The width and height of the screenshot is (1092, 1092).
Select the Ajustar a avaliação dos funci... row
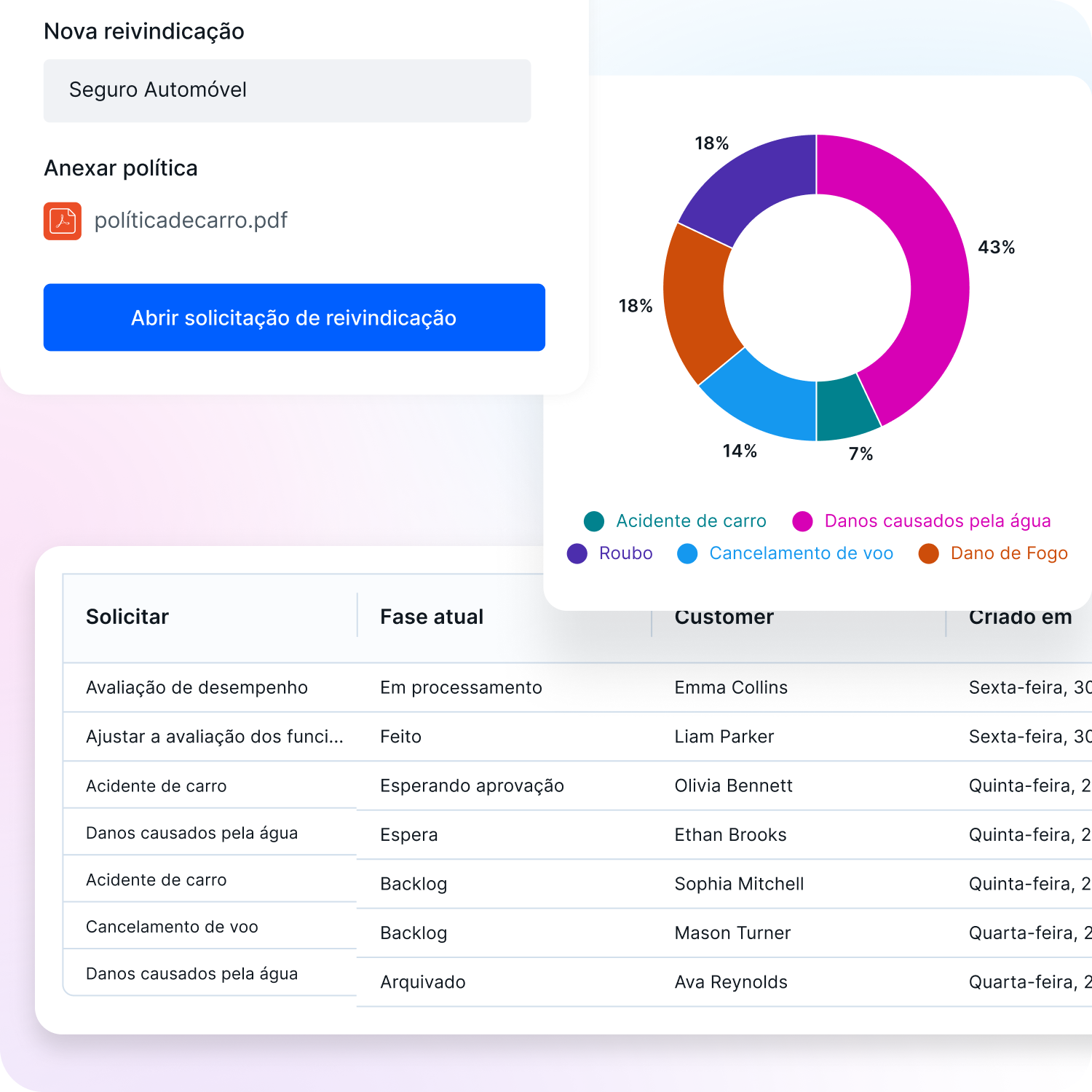click(x=214, y=737)
